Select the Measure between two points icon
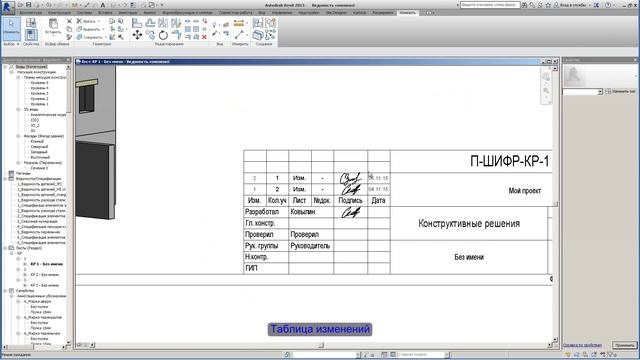 pos(239,36)
